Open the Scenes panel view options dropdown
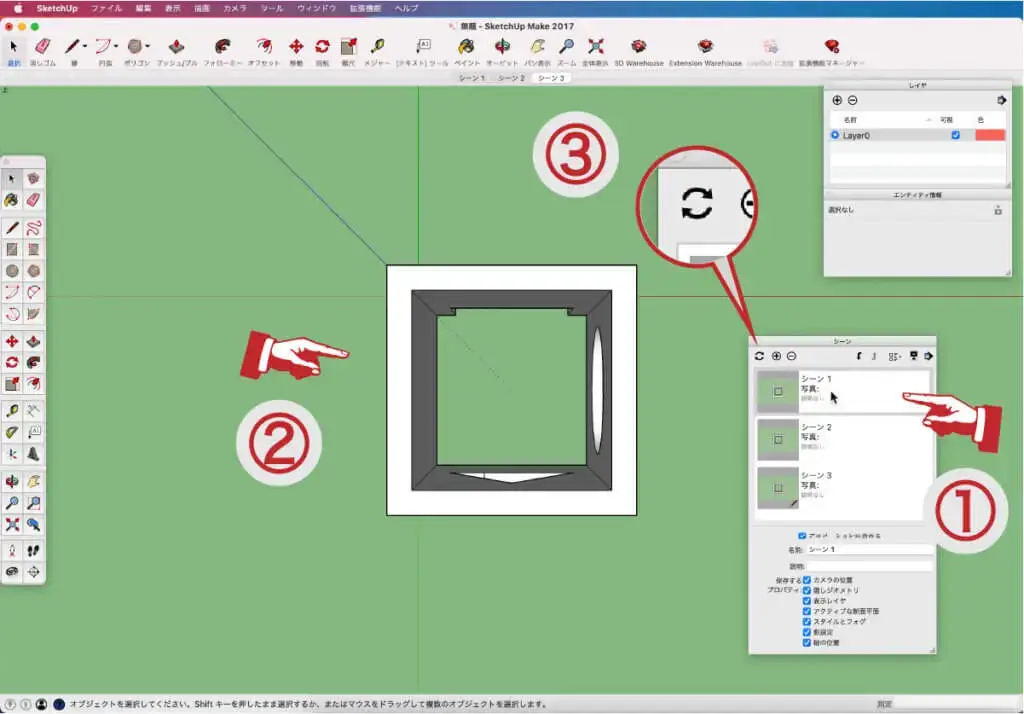The width and height of the screenshot is (1024, 714). [x=894, y=356]
